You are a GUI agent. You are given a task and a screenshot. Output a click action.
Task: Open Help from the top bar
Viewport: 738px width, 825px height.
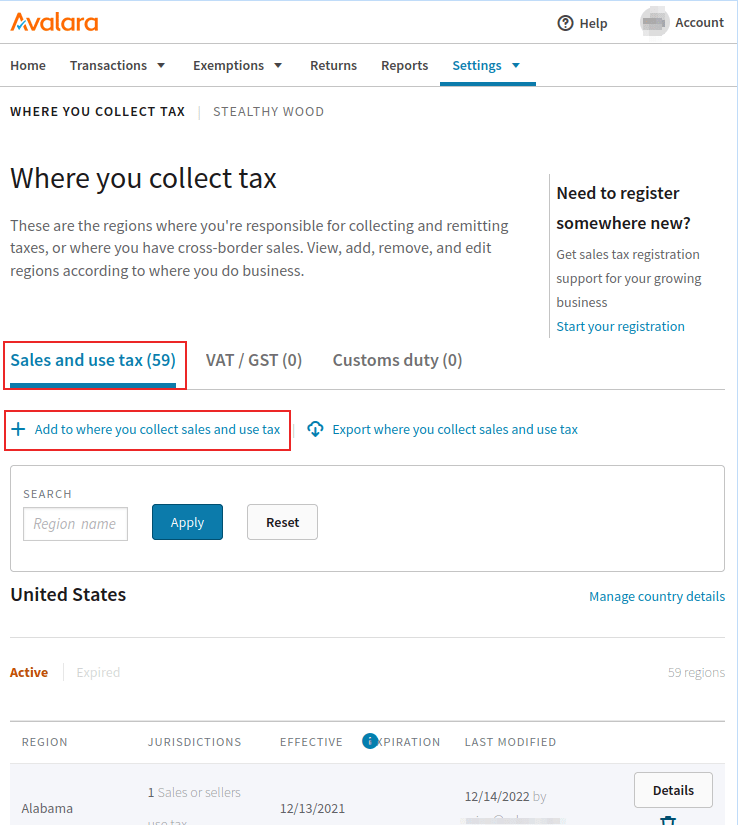pyautogui.click(x=581, y=22)
